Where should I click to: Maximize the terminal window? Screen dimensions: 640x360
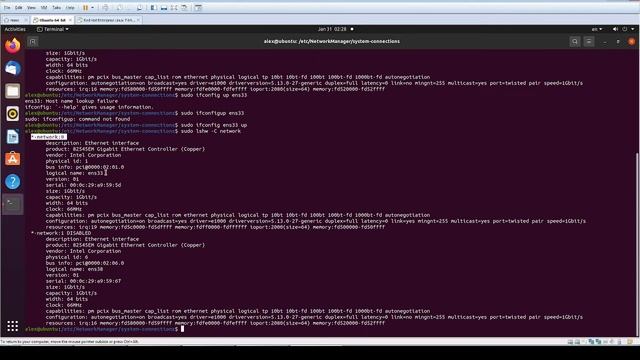618,41
